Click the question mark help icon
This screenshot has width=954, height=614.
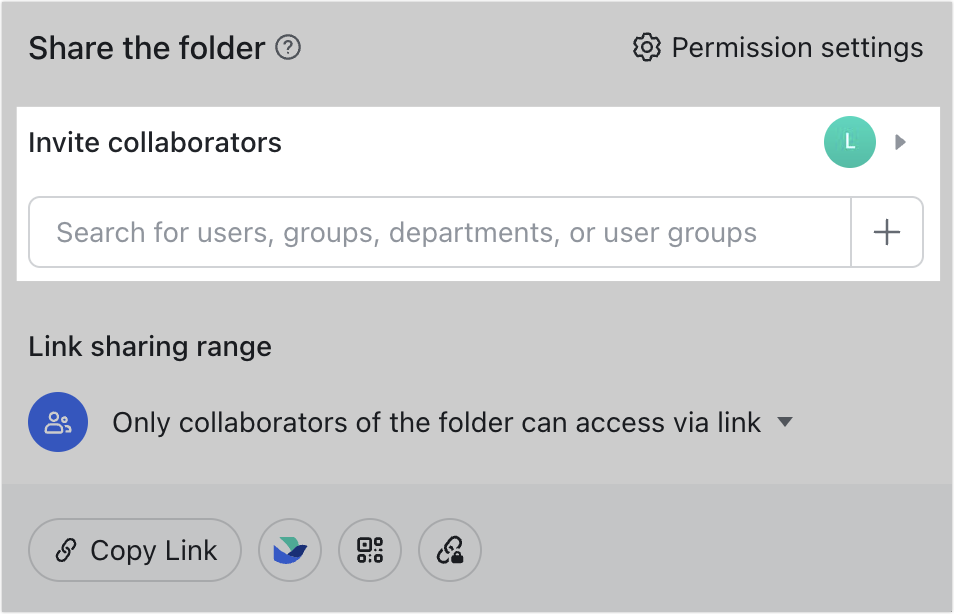[287, 47]
